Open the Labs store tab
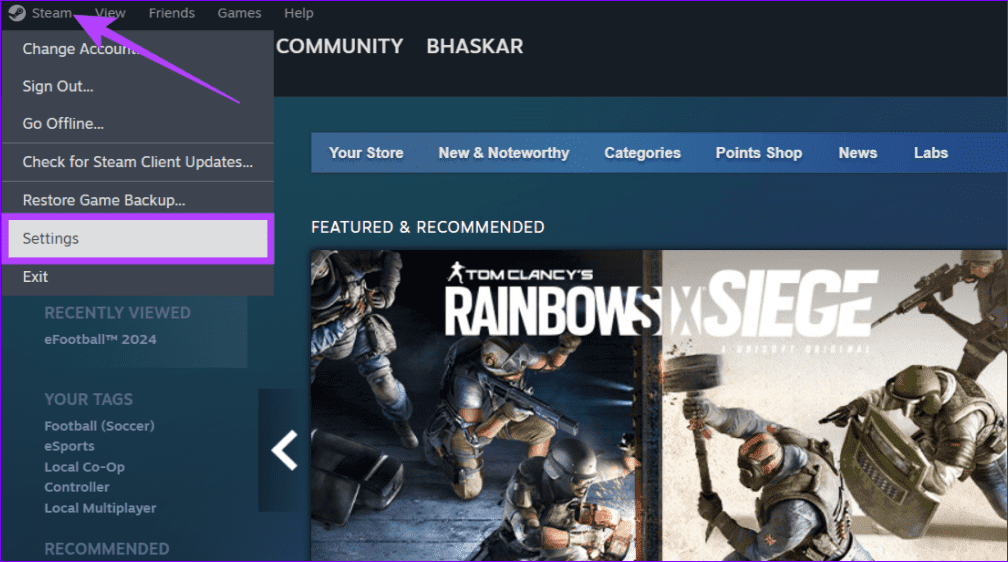Viewport: 1008px width, 562px height. [x=931, y=153]
